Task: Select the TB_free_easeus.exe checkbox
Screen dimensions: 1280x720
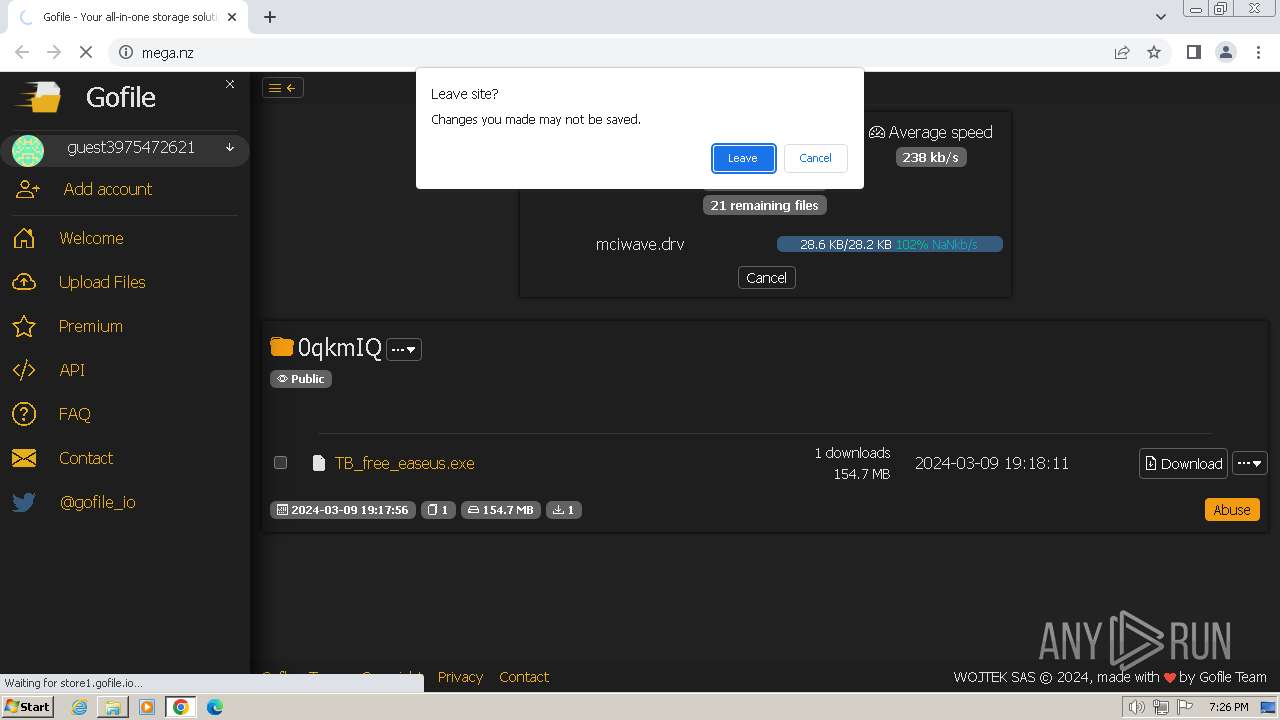Action: (280, 462)
